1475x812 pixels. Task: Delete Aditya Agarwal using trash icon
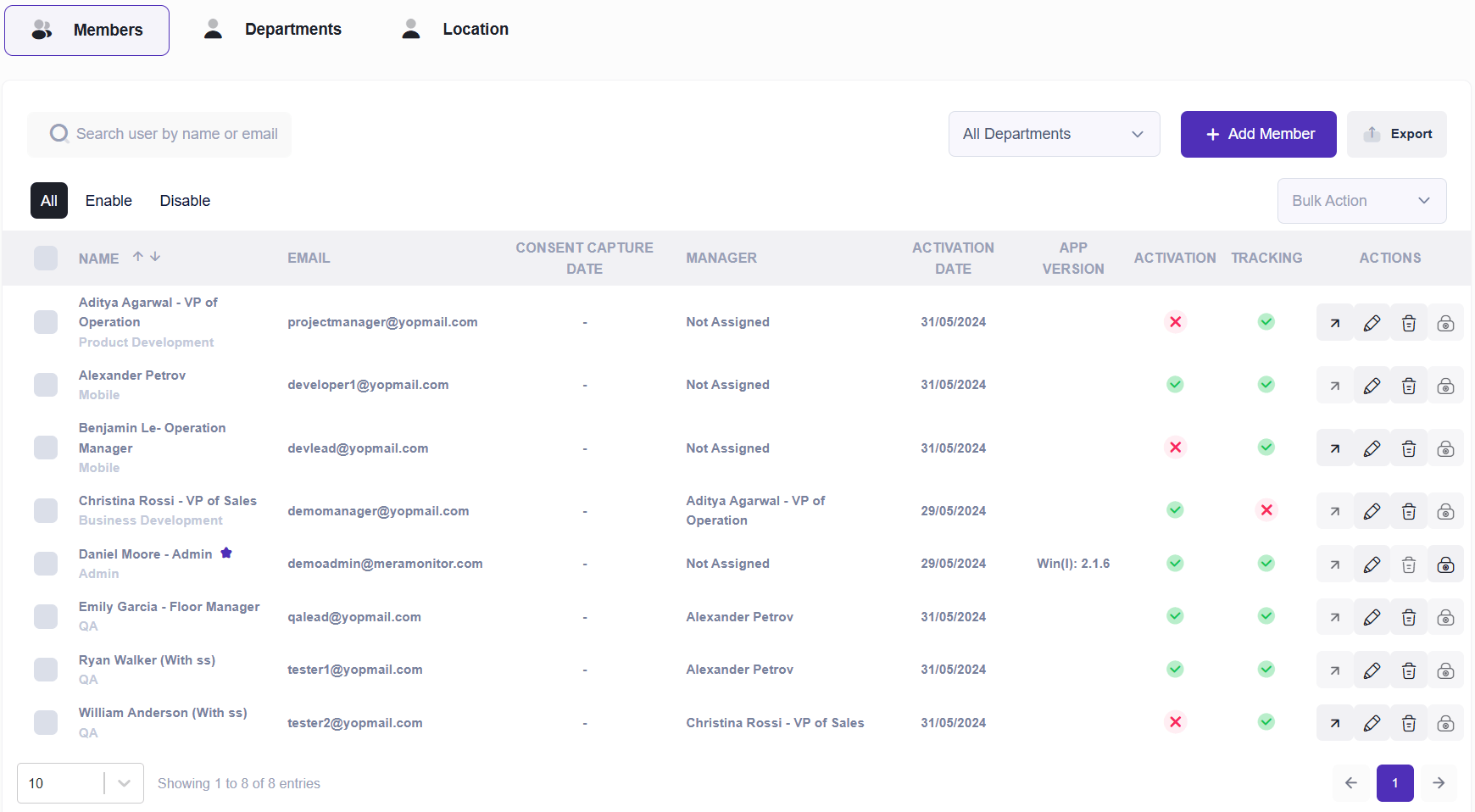[1409, 322]
